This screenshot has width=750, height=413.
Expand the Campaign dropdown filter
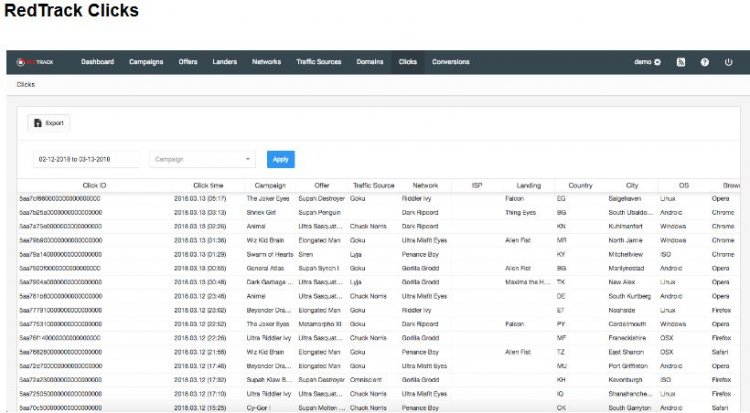tap(202, 159)
